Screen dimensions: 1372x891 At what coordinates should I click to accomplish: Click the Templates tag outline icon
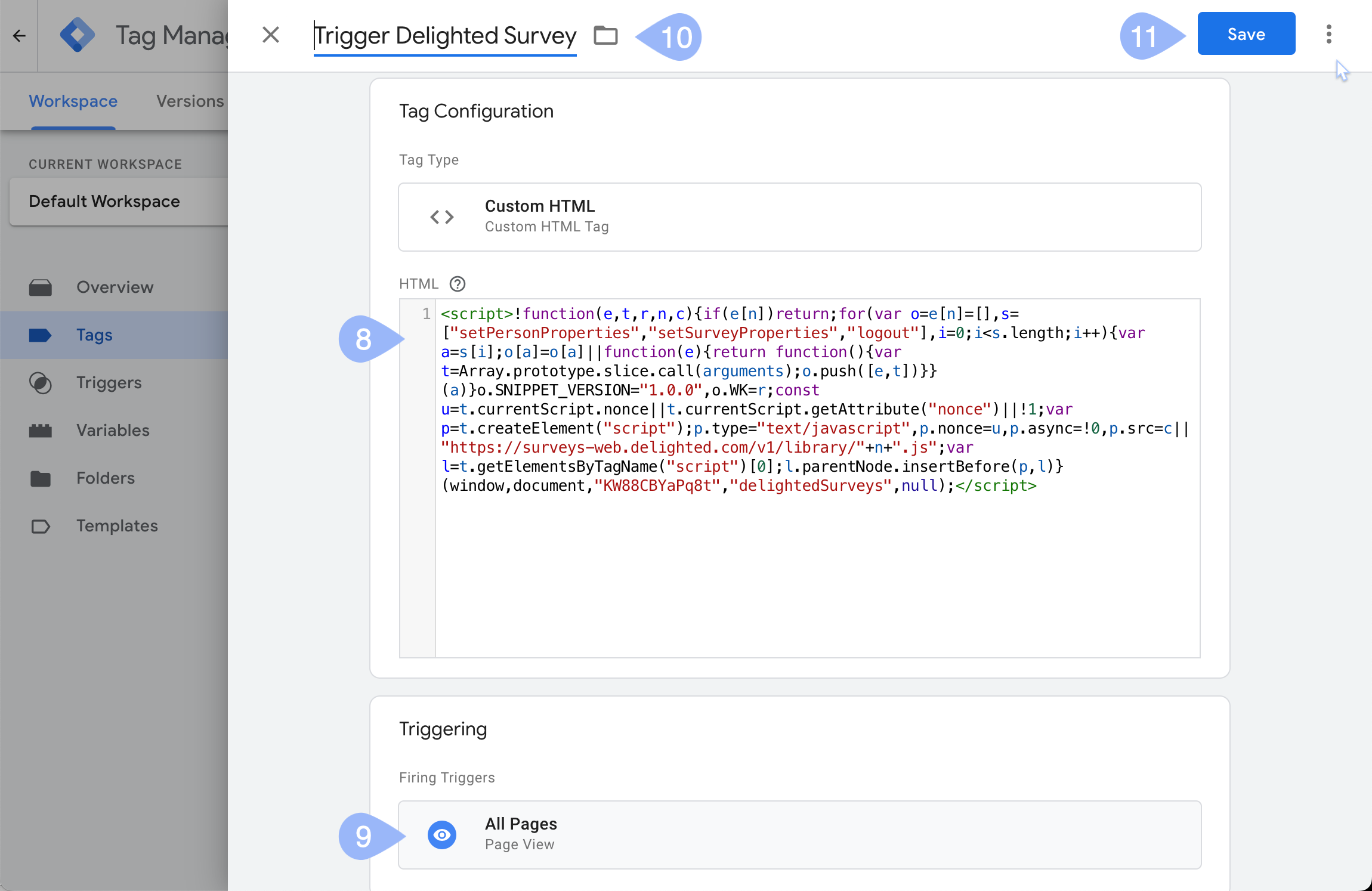41,526
